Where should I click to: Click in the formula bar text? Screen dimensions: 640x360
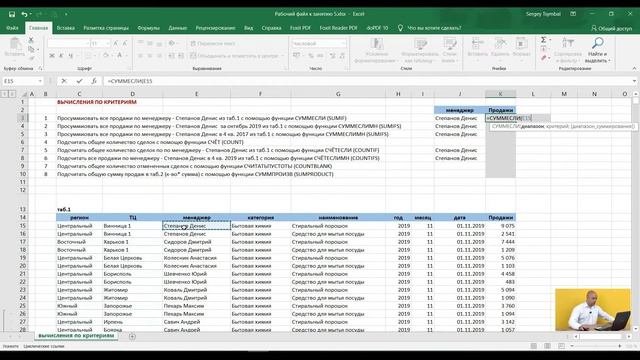click(x=130, y=81)
